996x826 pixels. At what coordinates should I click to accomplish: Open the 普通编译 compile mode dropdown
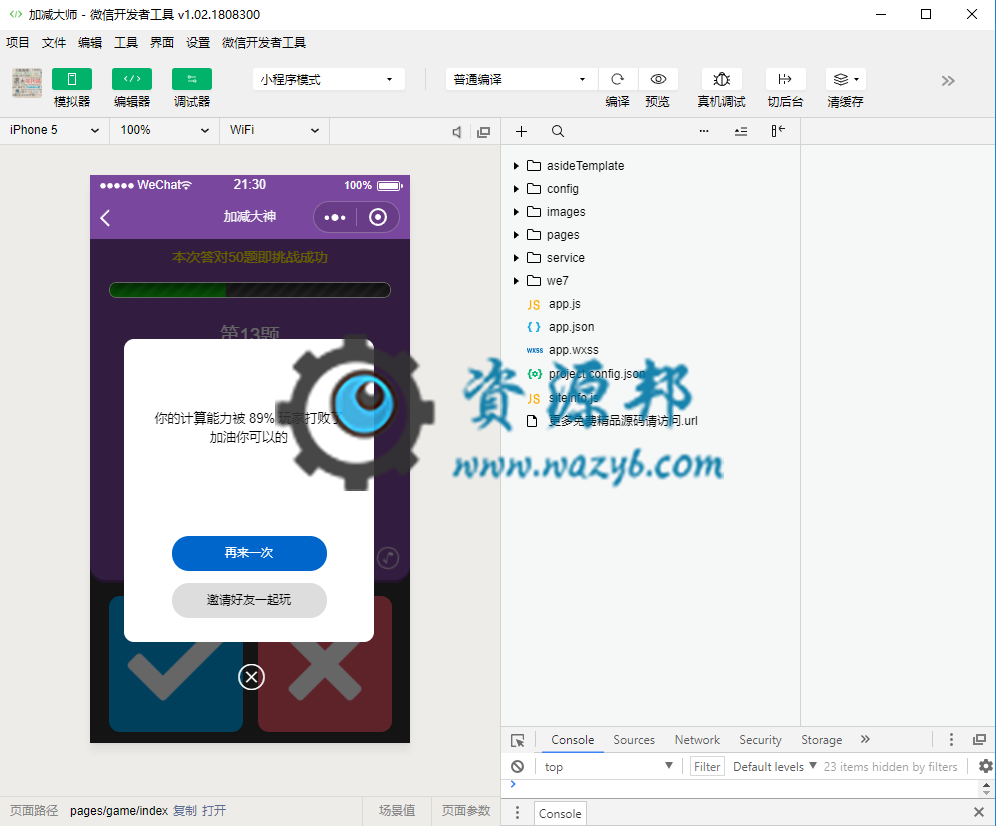point(521,79)
